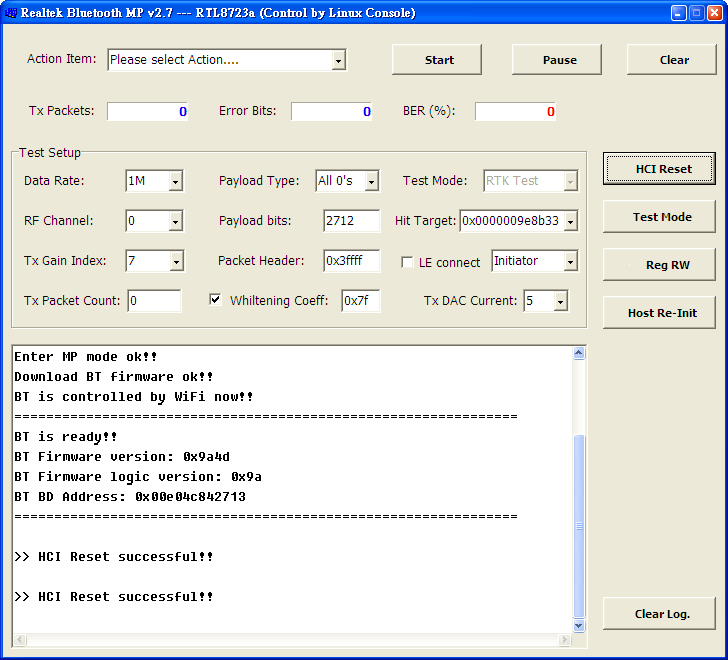Screen dimensions: 728x660
Task: Expand the Payload Type dropdown
Action: [x=371, y=181]
